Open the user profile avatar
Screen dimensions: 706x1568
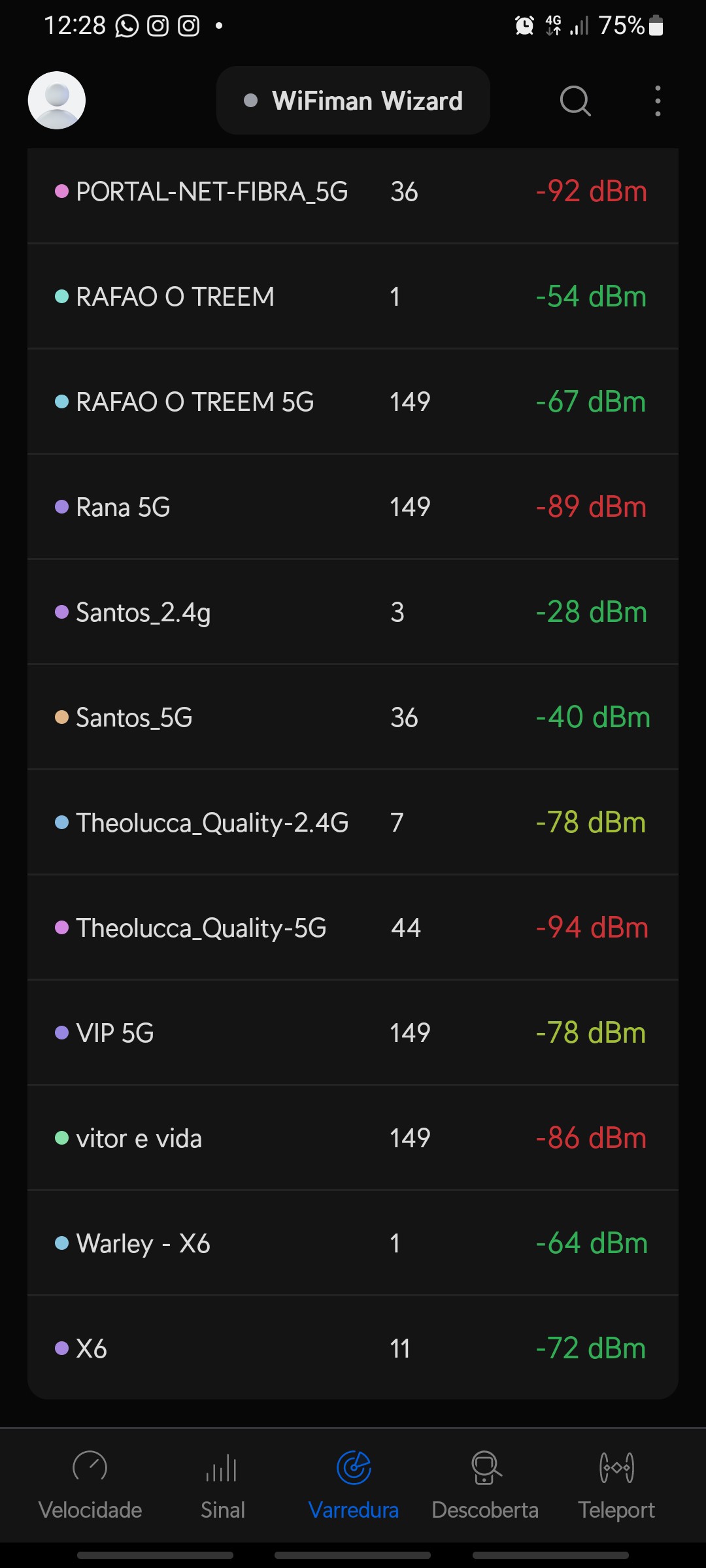(57, 101)
